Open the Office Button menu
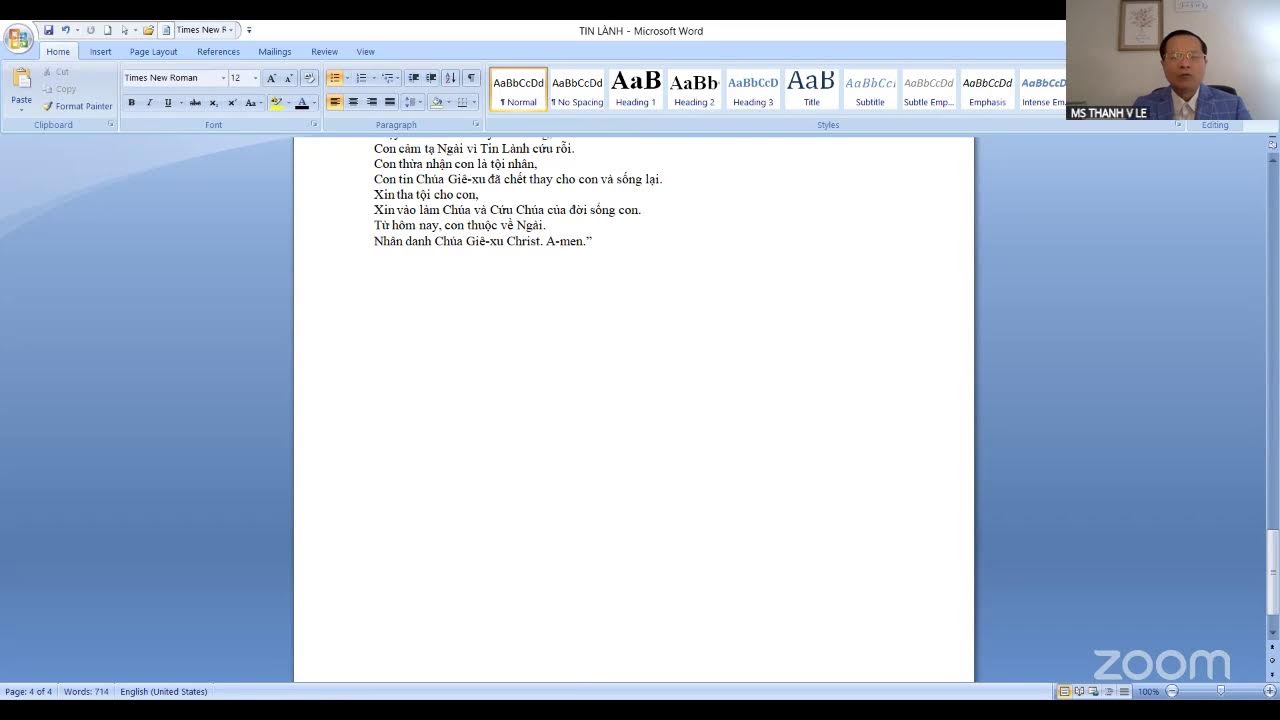 pyautogui.click(x=18, y=39)
